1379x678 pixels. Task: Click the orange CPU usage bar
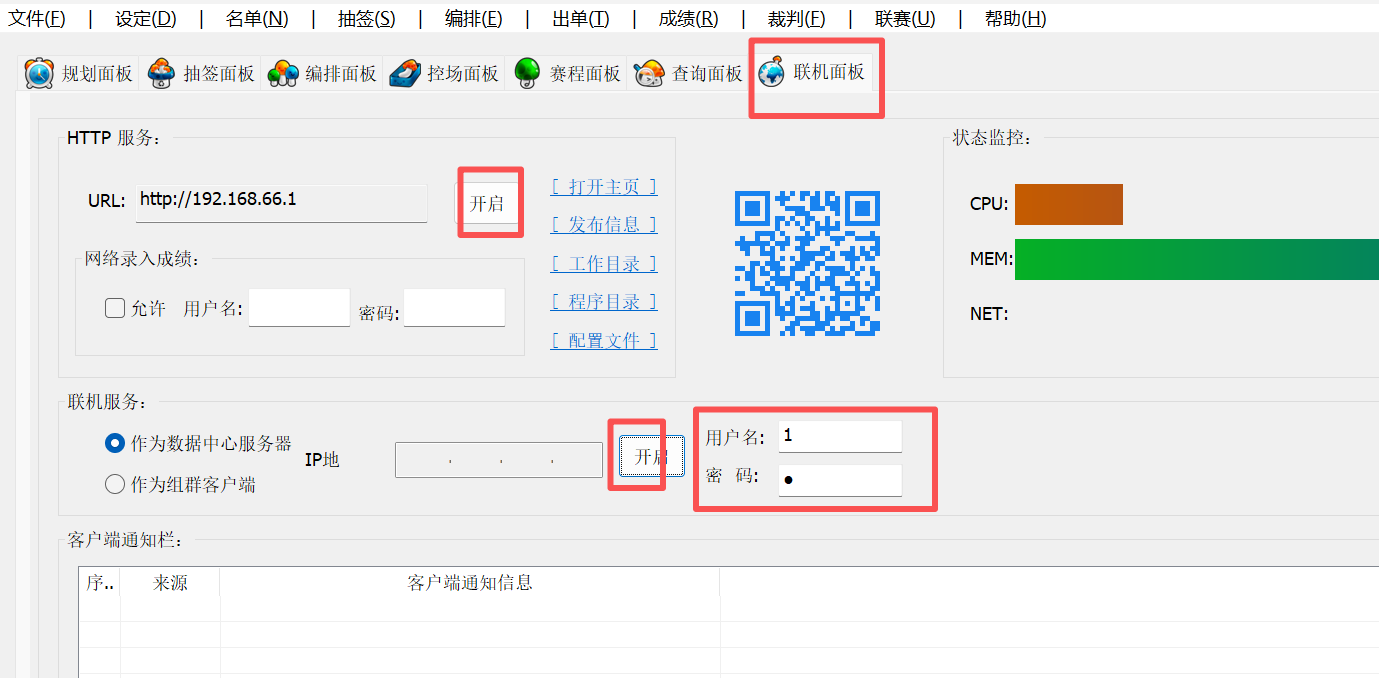(1068, 204)
